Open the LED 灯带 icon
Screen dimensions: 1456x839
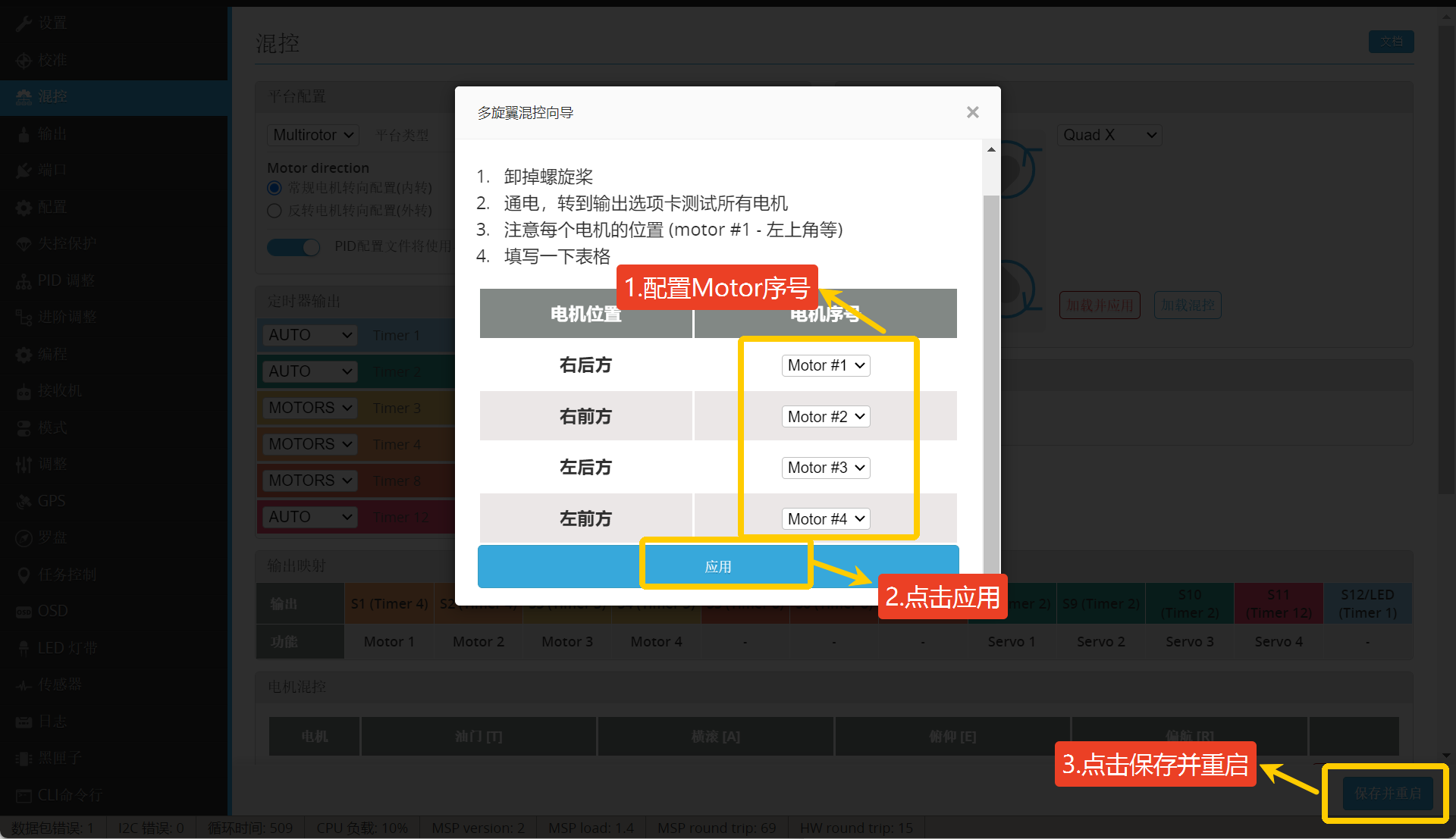pos(24,648)
